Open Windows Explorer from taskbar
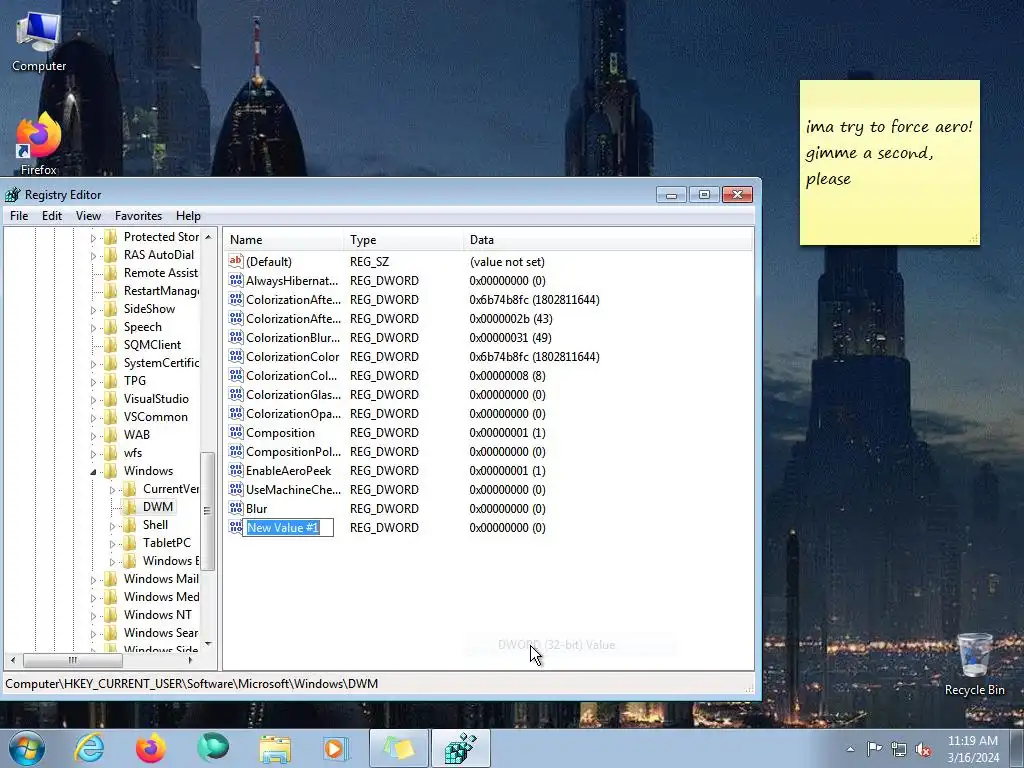 275,748
